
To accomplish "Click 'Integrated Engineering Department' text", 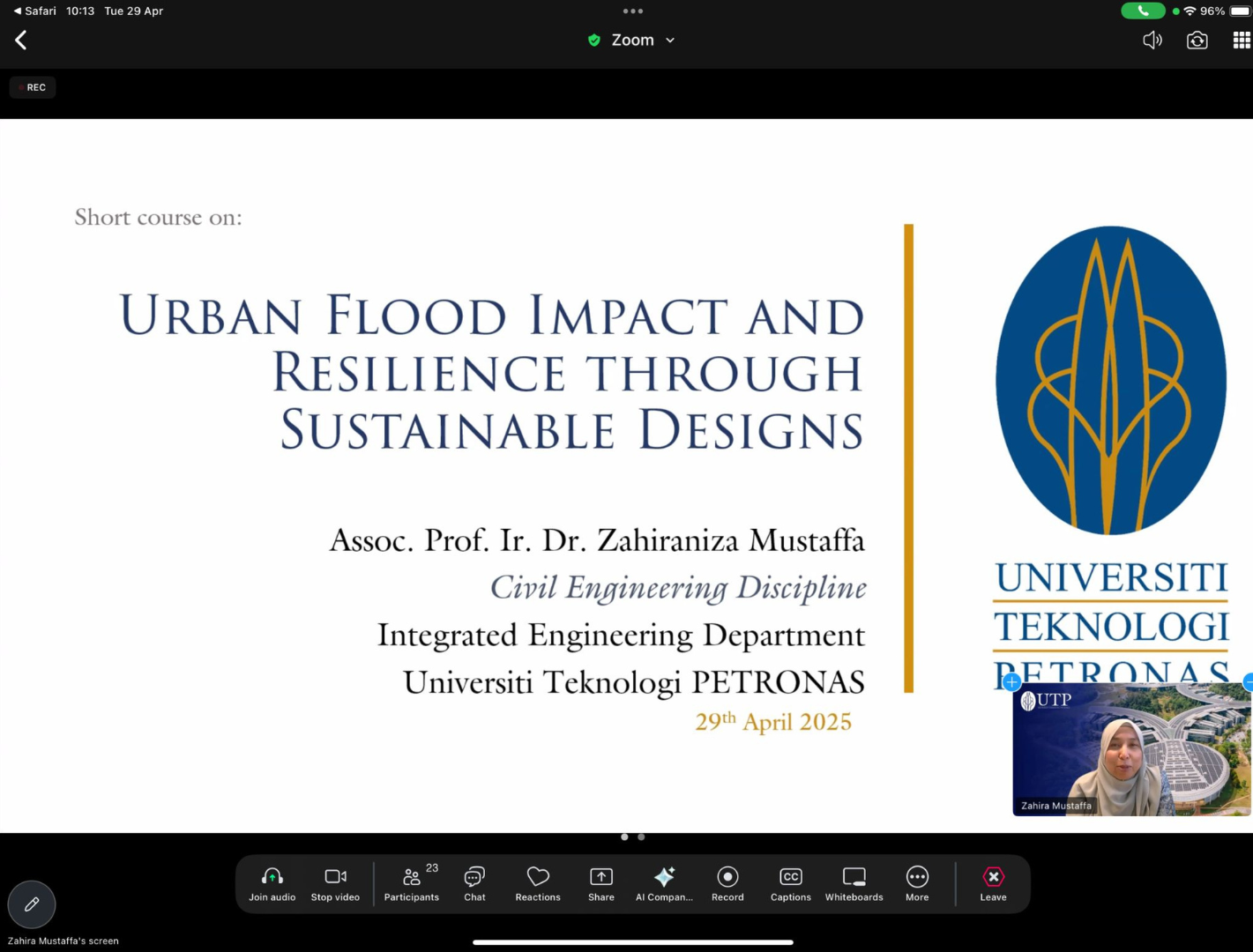I will coord(621,635).
